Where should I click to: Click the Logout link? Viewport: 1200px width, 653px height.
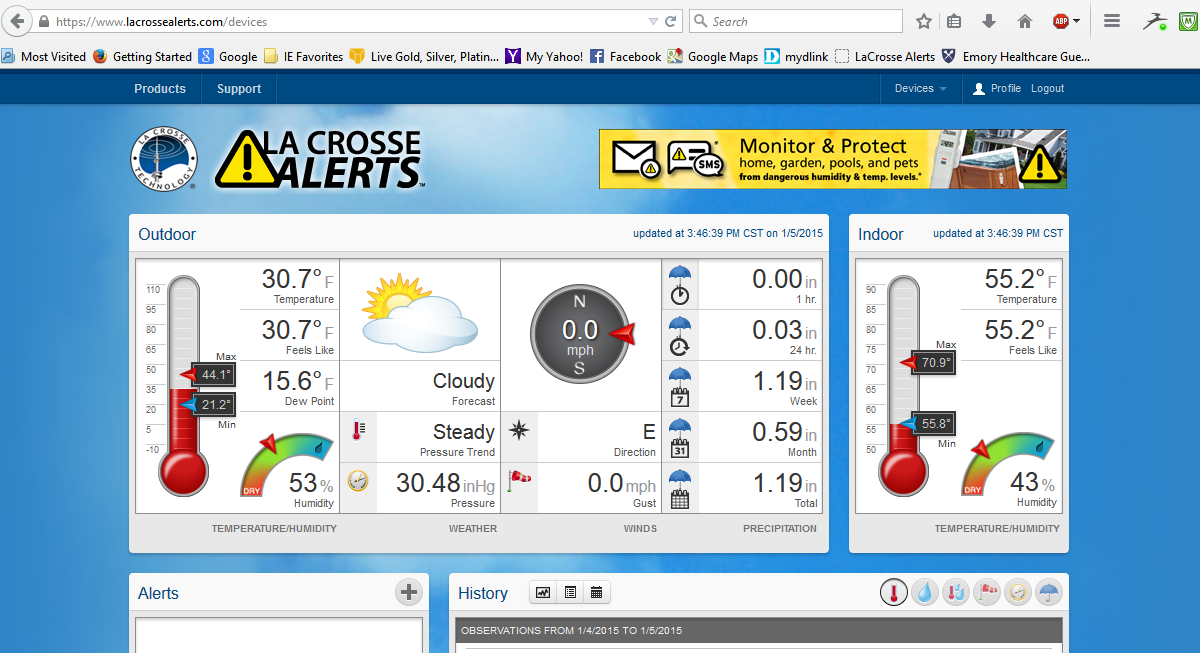(1047, 89)
